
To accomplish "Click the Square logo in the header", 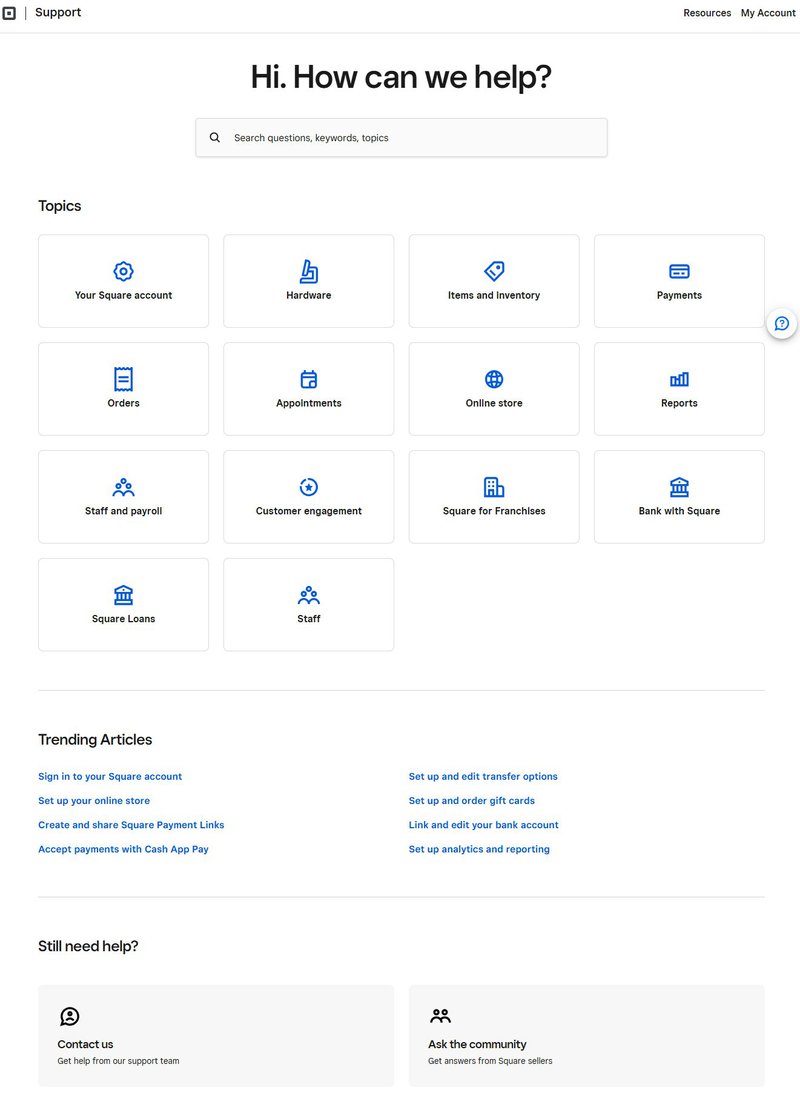I will tap(11, 12).
